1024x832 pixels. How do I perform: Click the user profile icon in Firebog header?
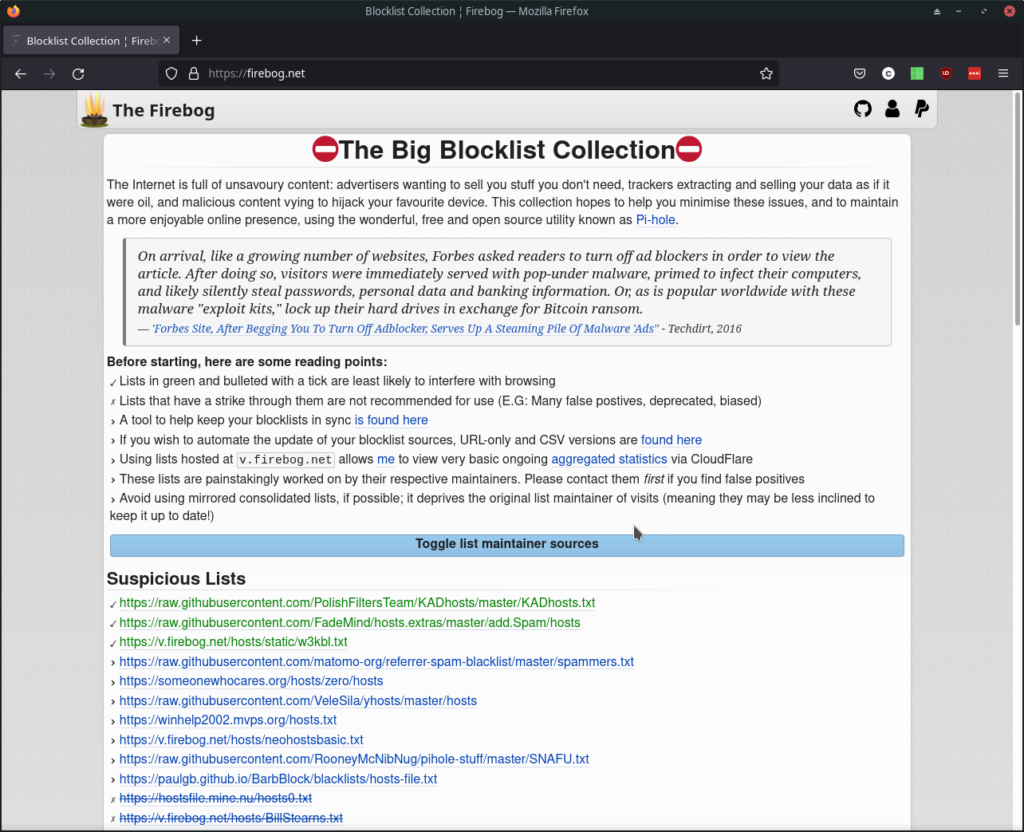coord(892,109)
